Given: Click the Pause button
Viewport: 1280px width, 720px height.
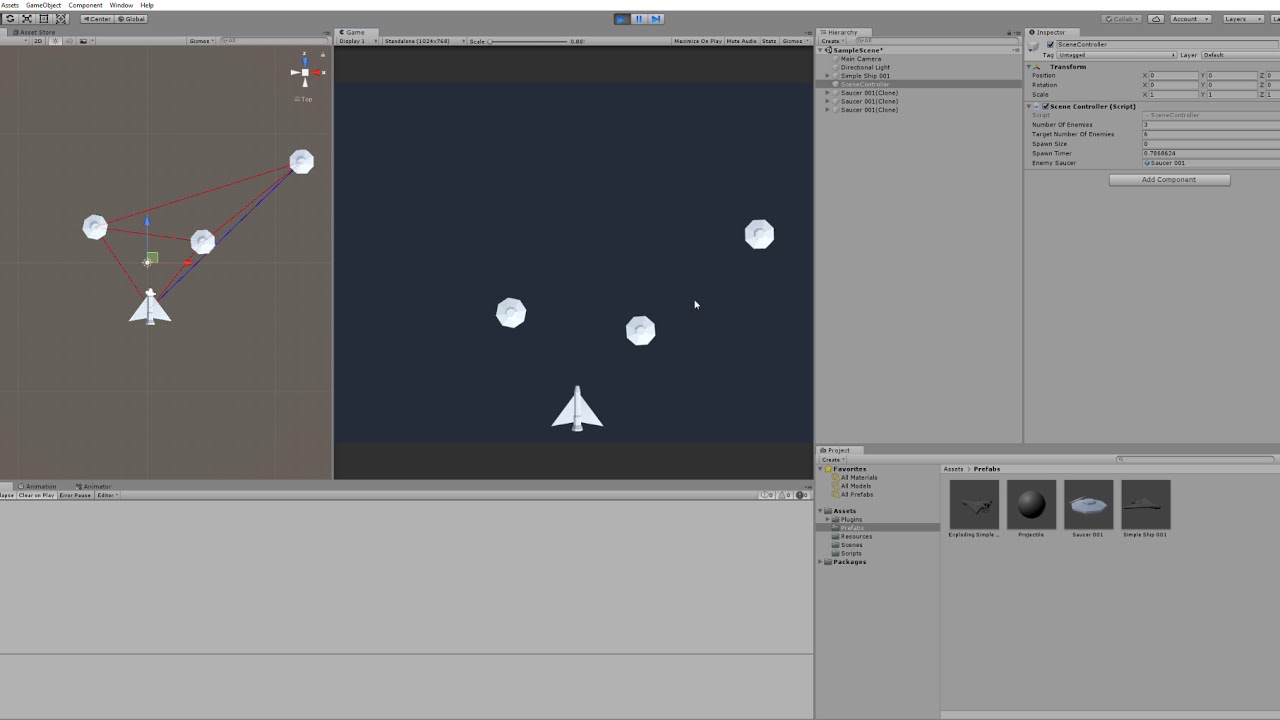Looking at the screenshot, I should click(x=638, y=18).
